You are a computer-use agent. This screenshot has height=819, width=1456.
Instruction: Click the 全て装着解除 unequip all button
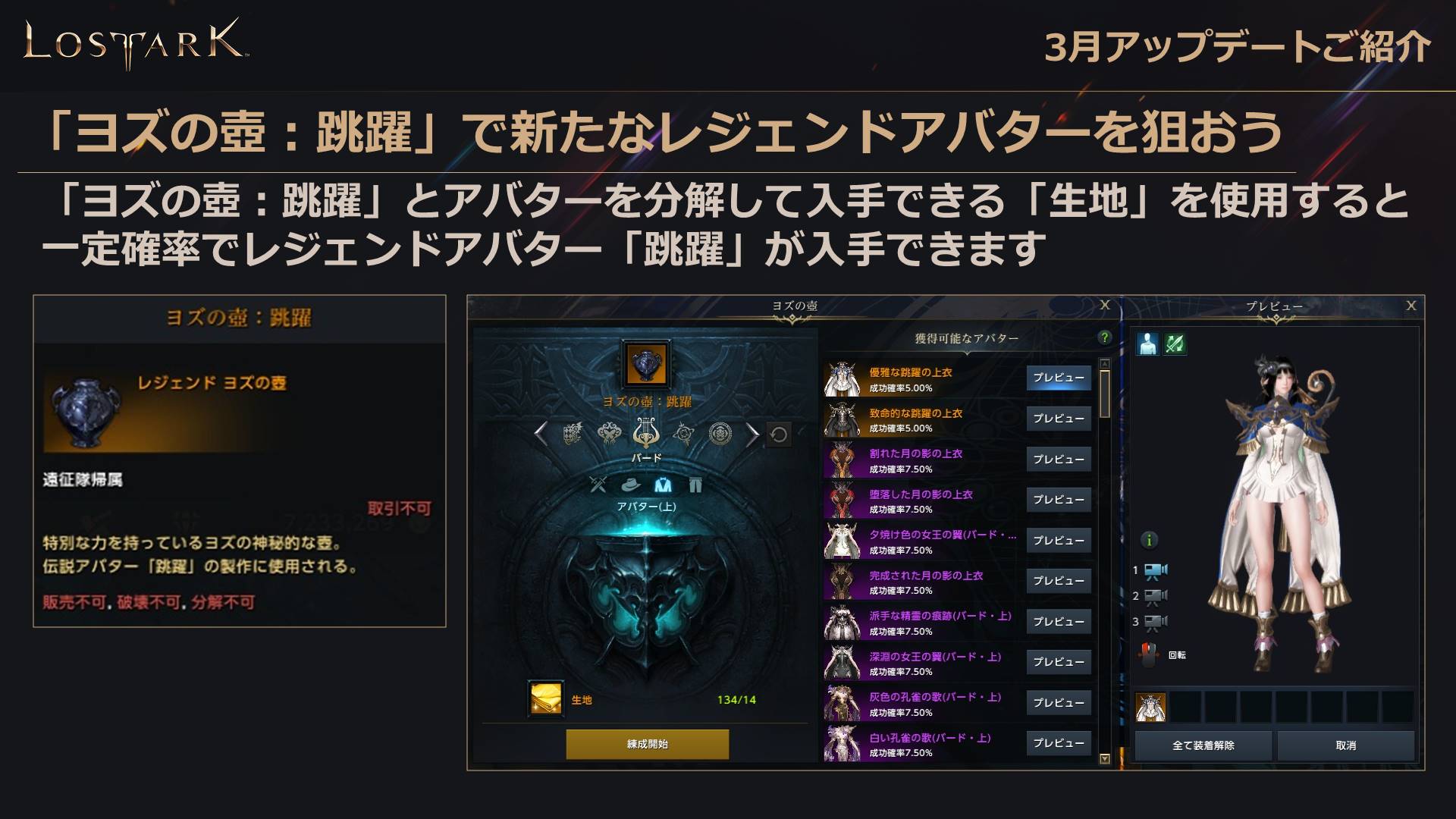1203,745
